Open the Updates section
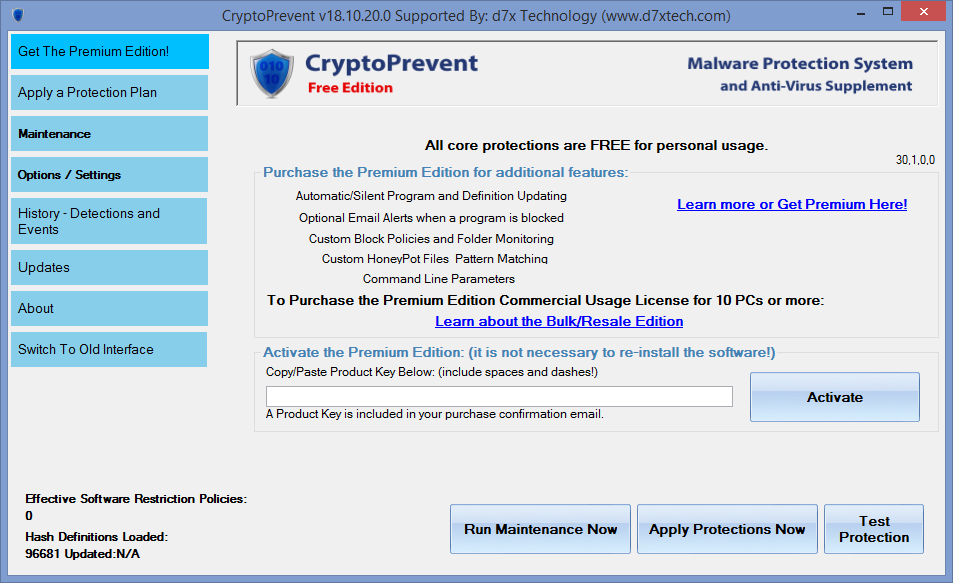 click(109, 267)
